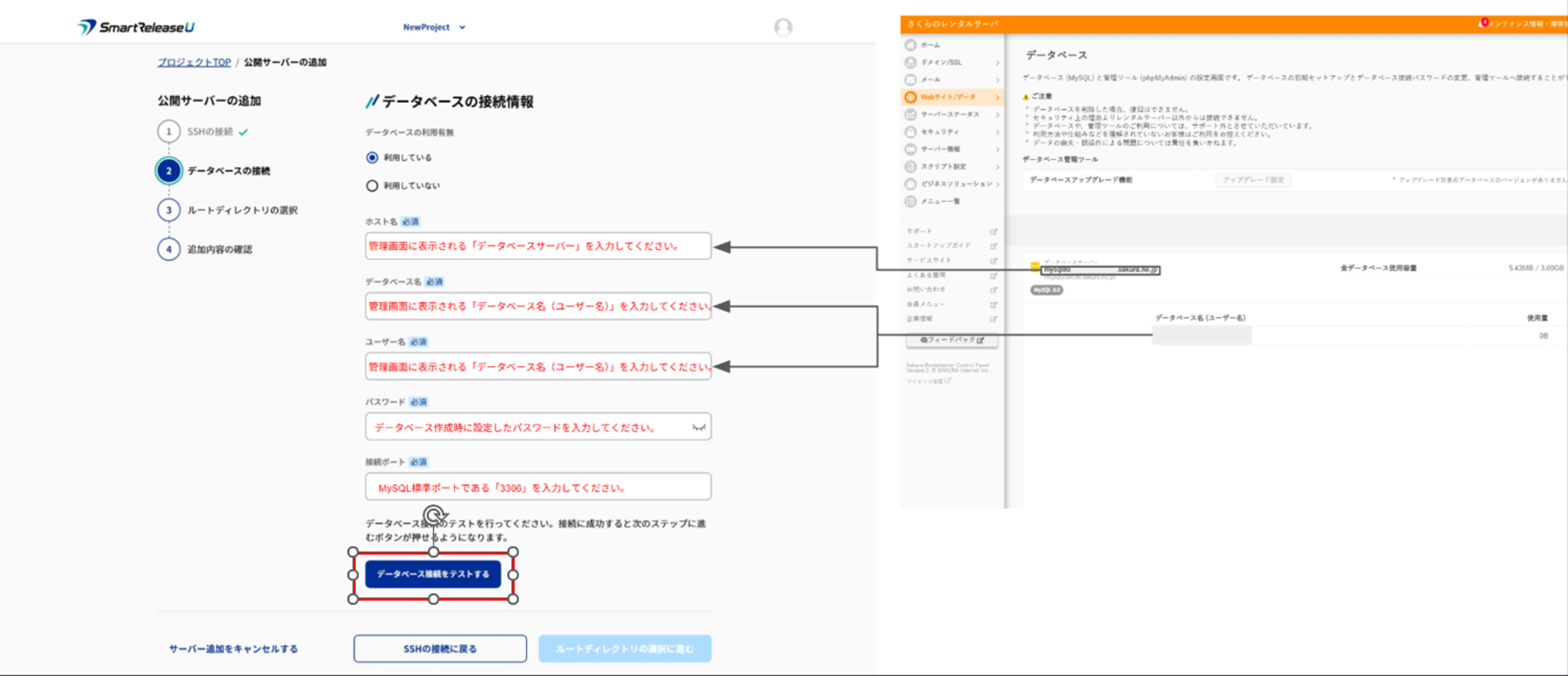Click the yellow database server icon
Image resolution: width=1568 pixels, height=676 pixels.
1034,267
